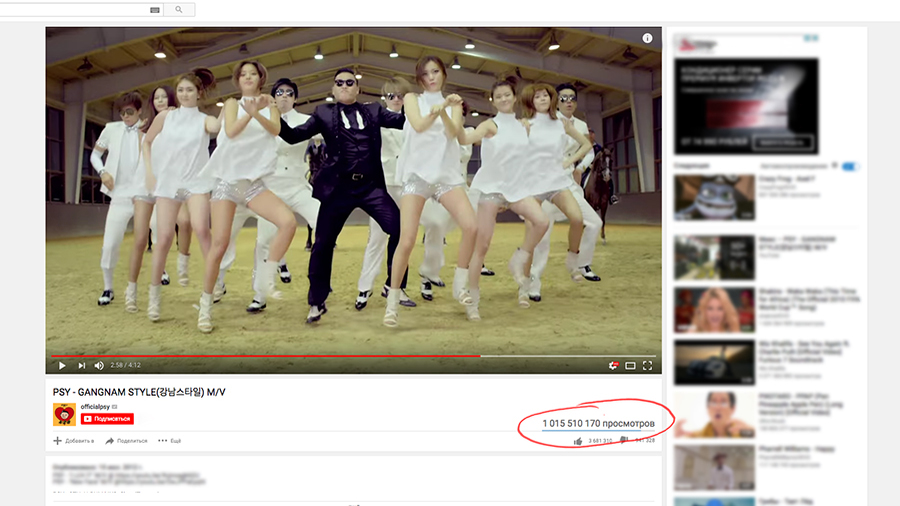The image size is (900, 506).
Task: Open the Wiz Khalifa See You Again thumbnail
Action: click(x=715, y=363)
